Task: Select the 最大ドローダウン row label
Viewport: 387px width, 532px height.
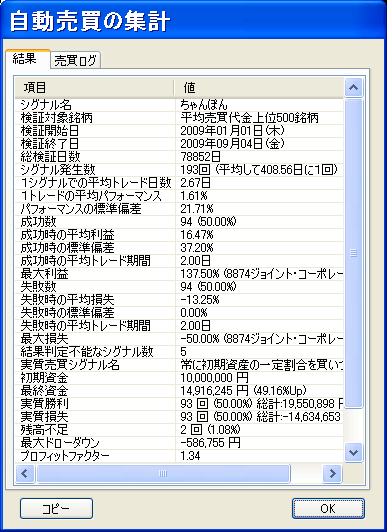Action: coord(60,443)
